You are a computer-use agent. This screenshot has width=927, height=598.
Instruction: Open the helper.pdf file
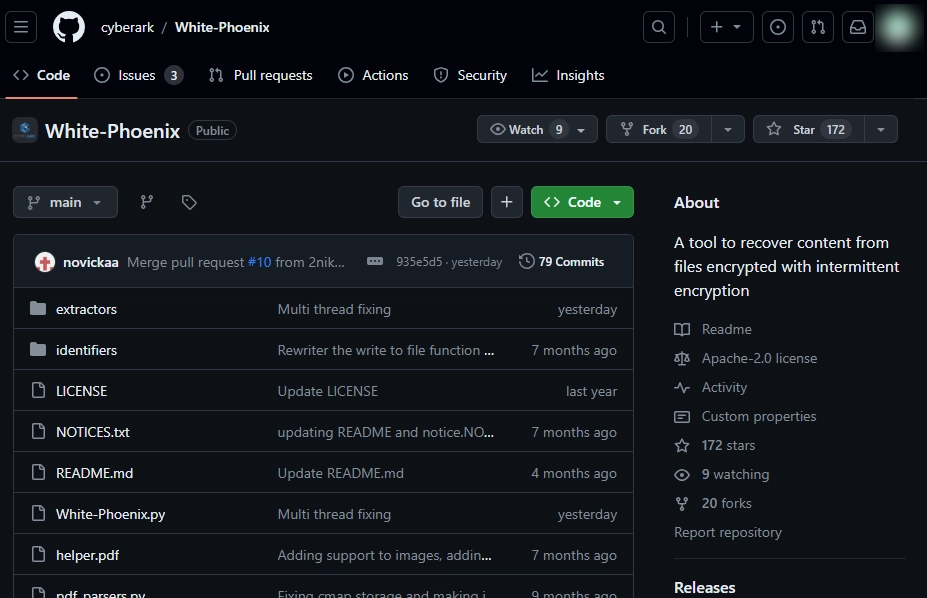point(87,555)
